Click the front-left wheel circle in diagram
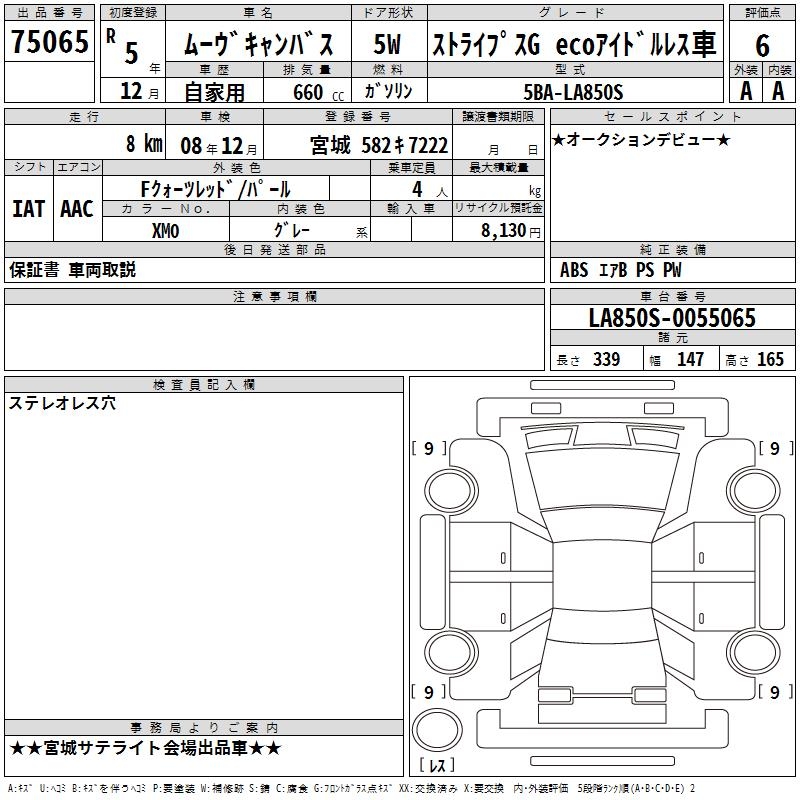Image resolution: width=800 pixels, height=800 pixels. pos(451,491)
